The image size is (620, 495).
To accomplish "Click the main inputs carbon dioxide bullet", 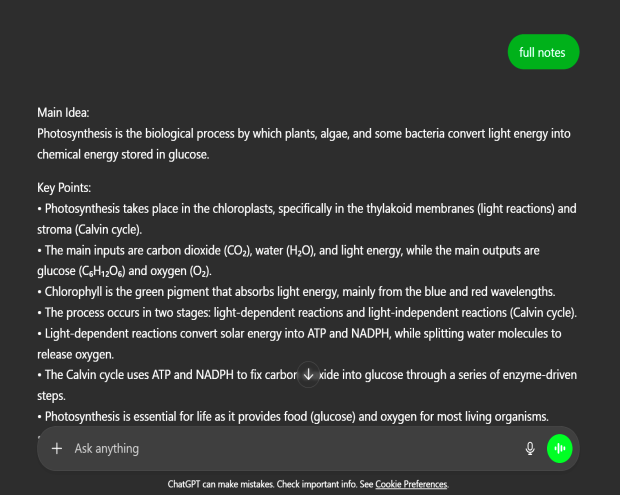I will 289,261.
